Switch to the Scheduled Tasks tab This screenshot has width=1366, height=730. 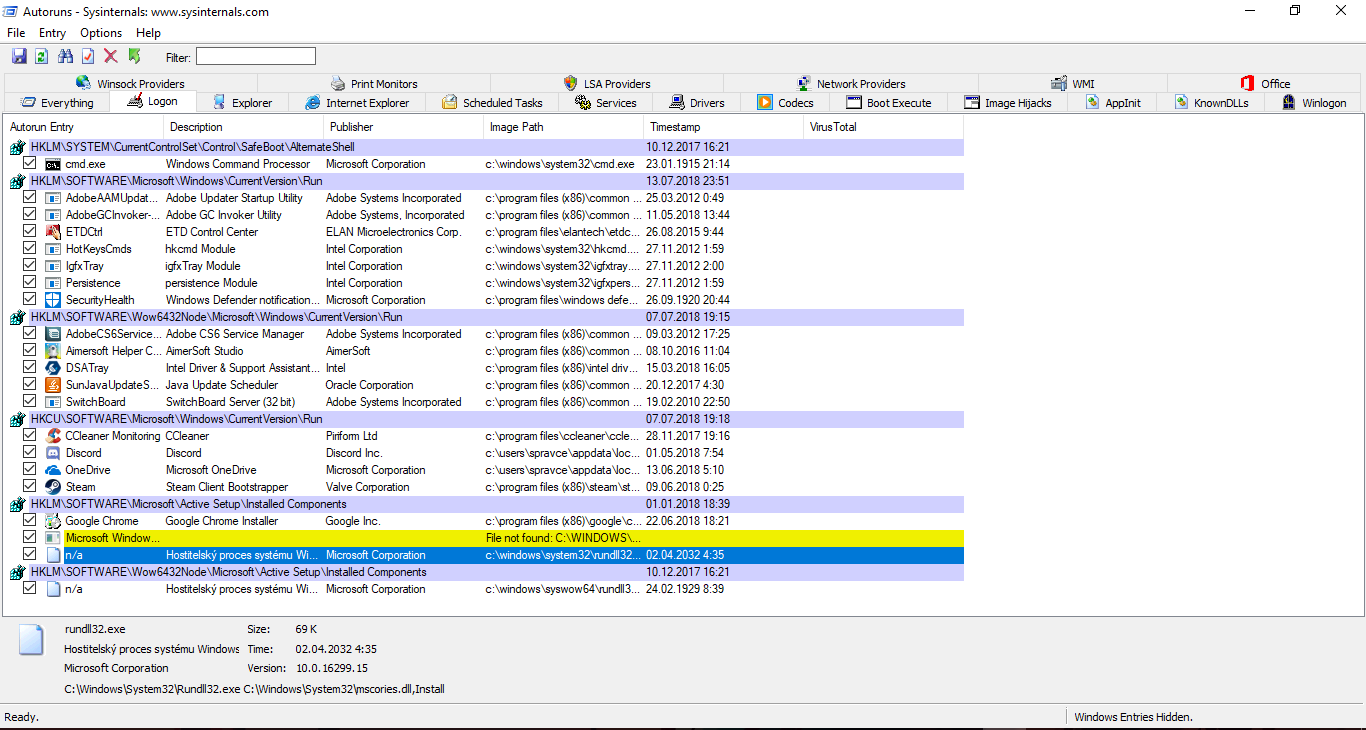coord(492,103)
